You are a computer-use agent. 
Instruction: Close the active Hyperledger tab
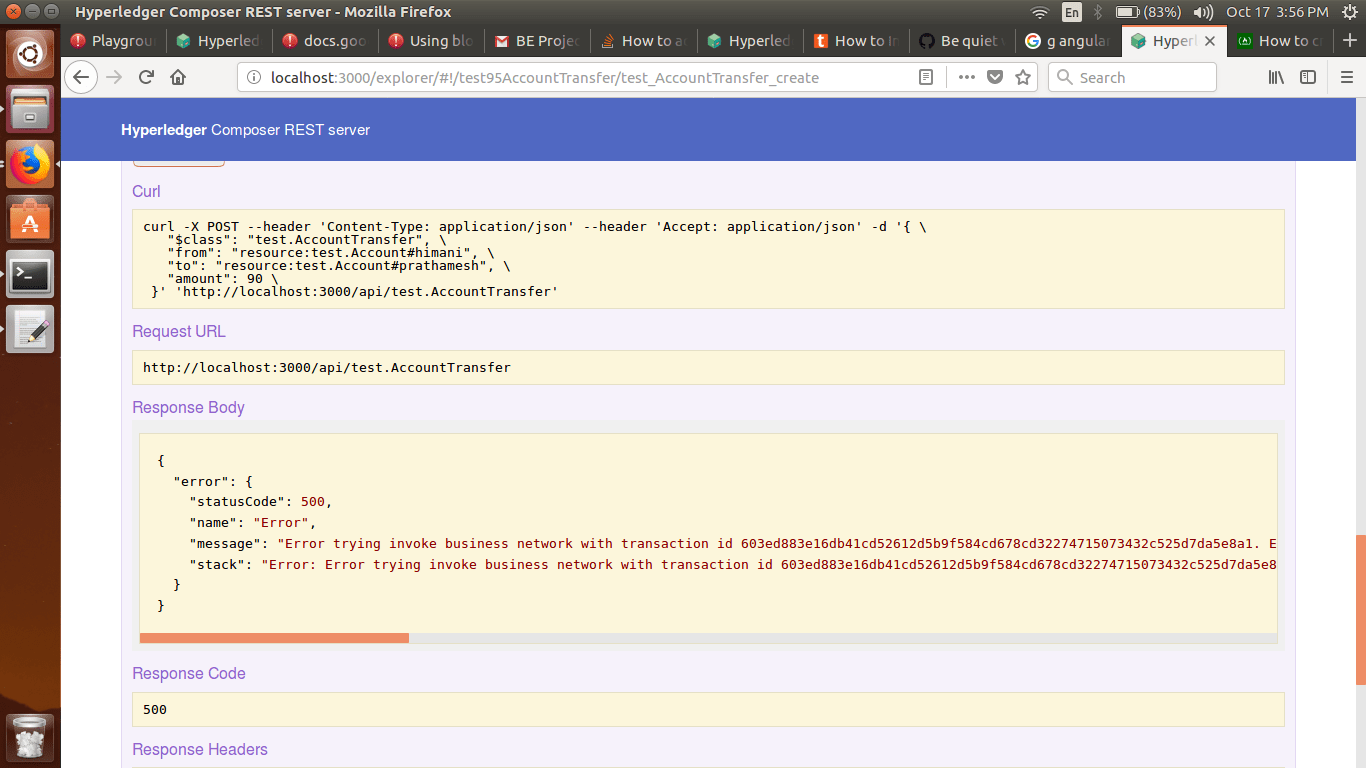[x=1209, y=41]
